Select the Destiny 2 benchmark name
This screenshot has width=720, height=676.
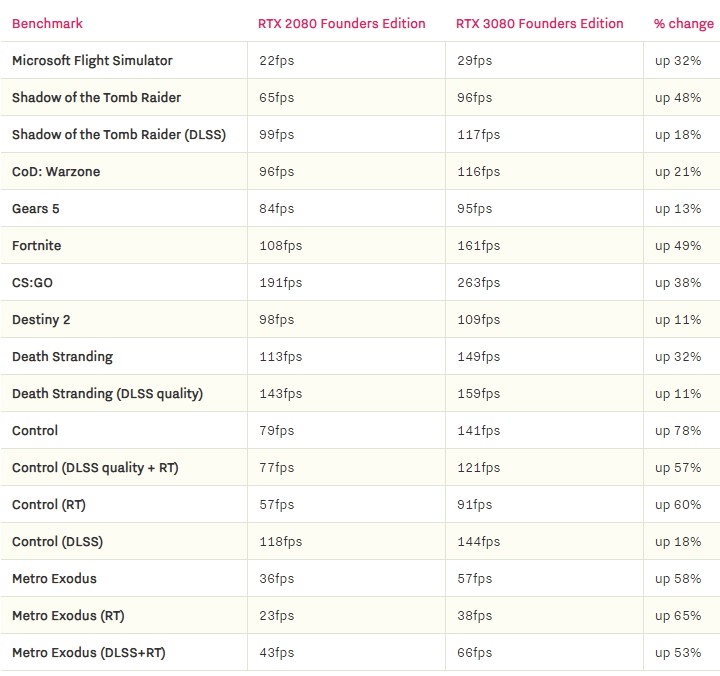(x=41, y=320)
